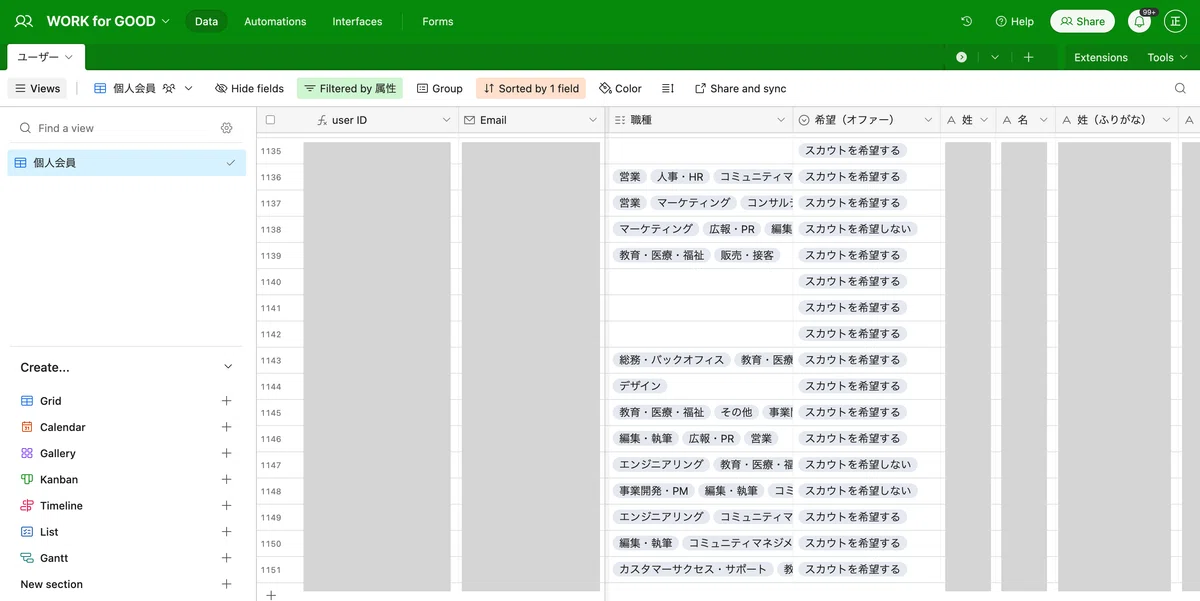Click the user avatar 正
Image resolution: width=1200 pixels, height=601 pixels.
tap(1175, 21)
